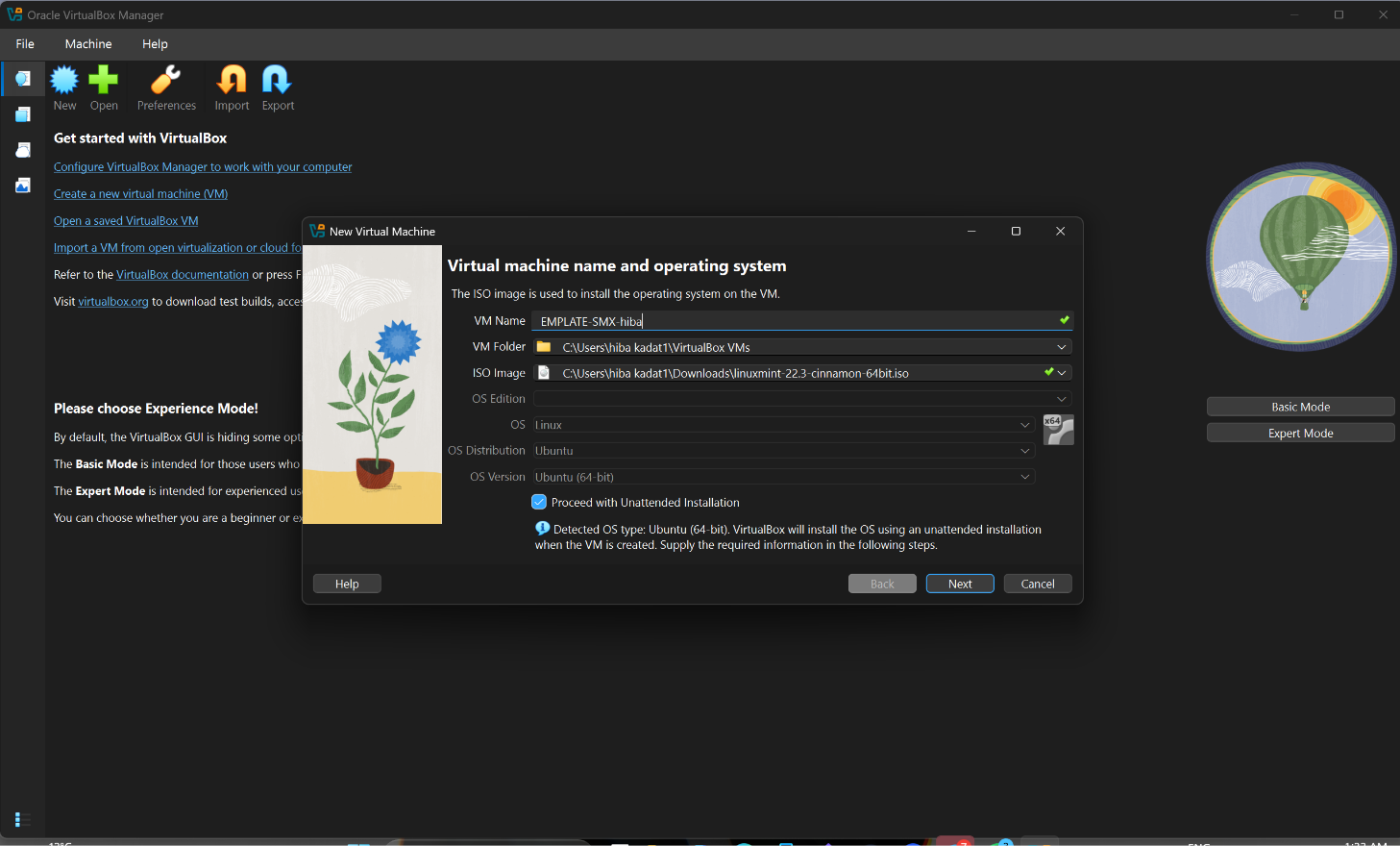This screenshot has height=846, width=1400.
Task: Open Create a new virtual machine link
Action: [x=141, y=194]
